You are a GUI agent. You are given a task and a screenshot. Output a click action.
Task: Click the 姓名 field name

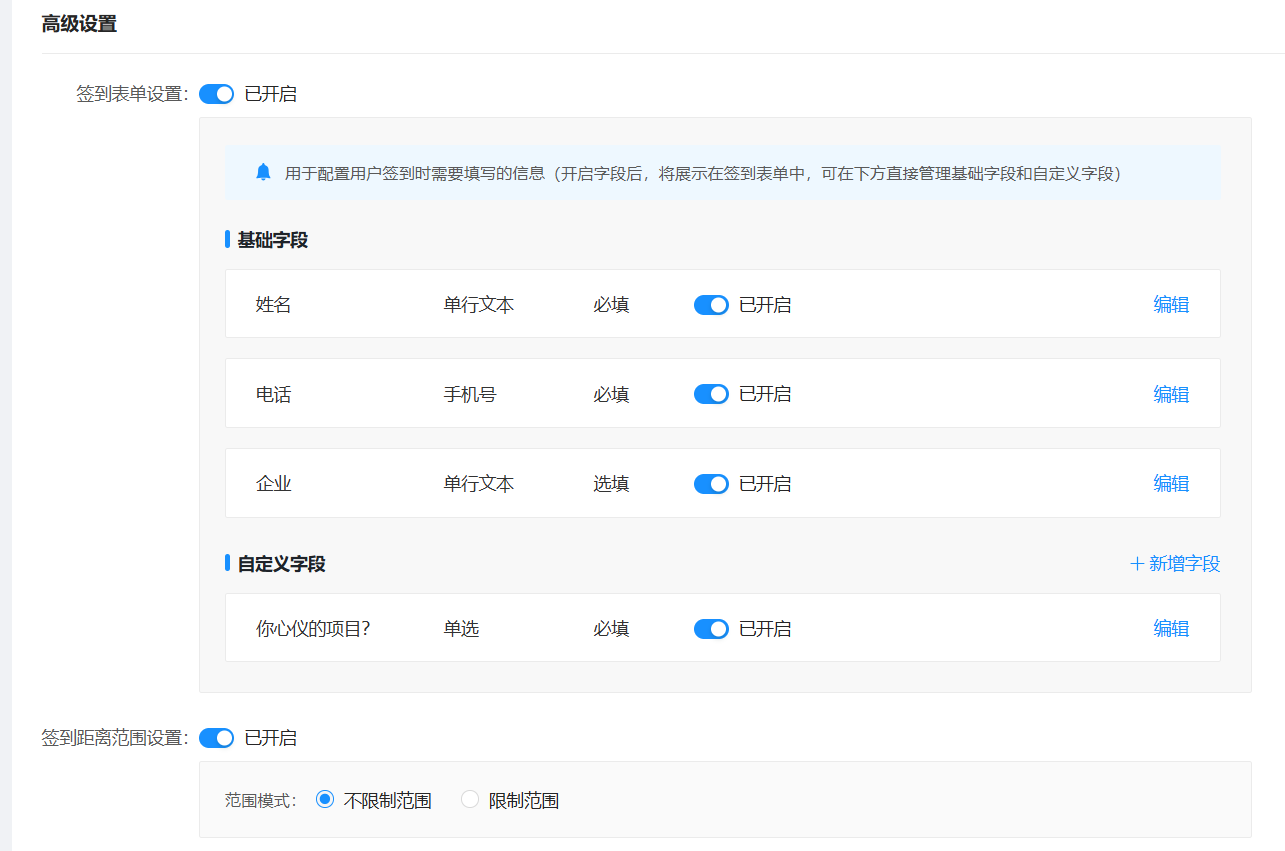(273, 305)
